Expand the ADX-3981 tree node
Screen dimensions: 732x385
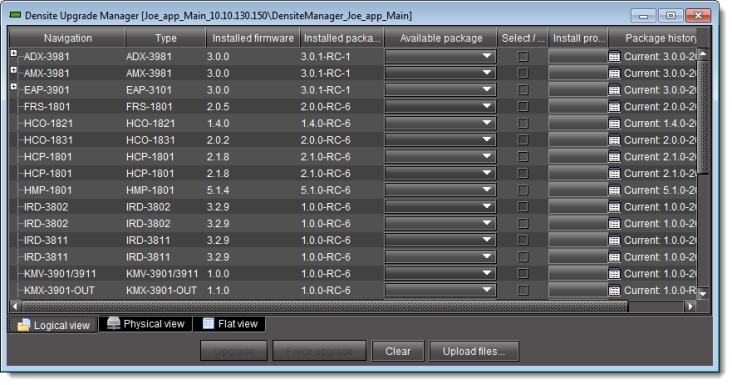tap(14, 53)
